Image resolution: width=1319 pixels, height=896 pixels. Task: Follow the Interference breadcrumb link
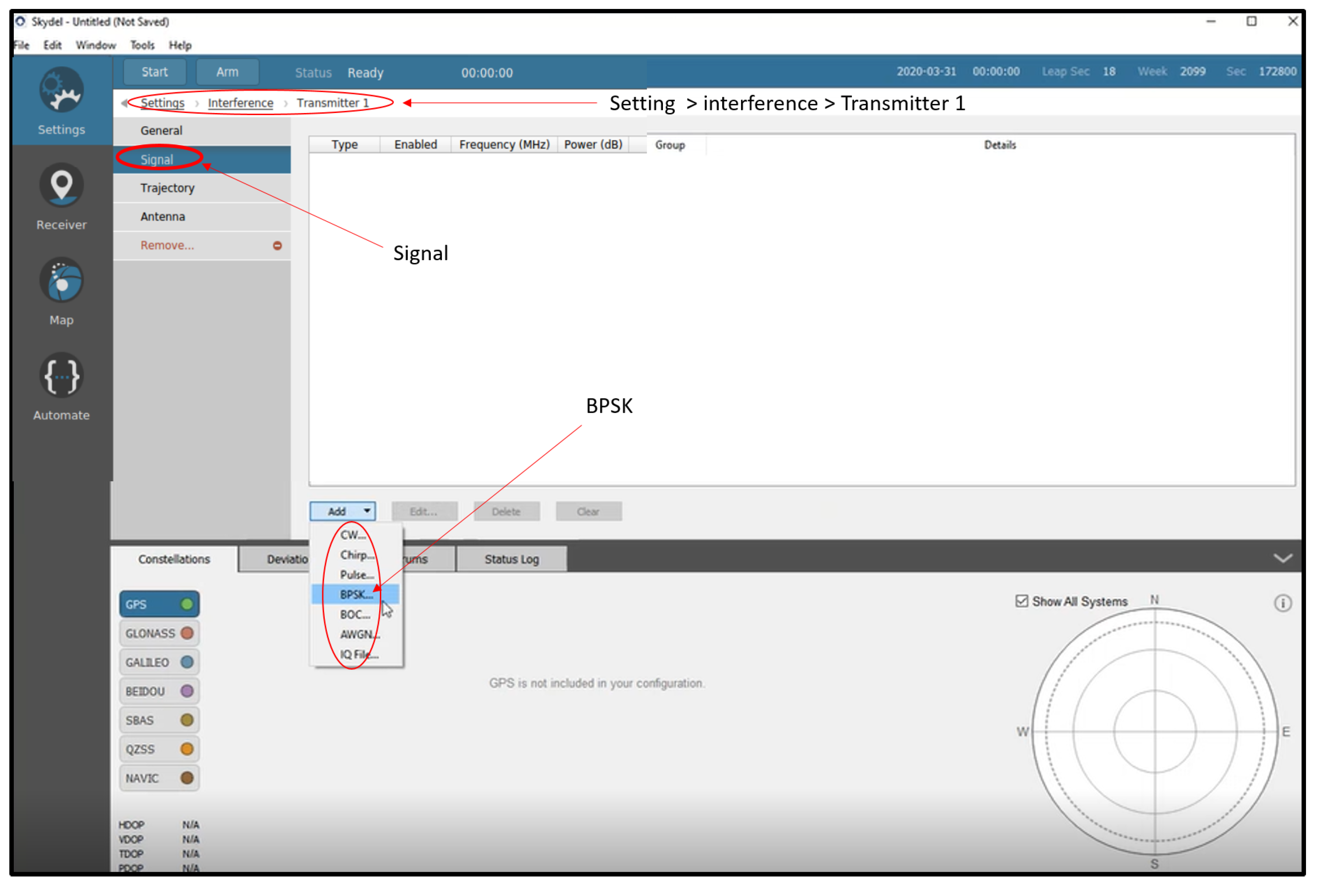coord(240,103)
